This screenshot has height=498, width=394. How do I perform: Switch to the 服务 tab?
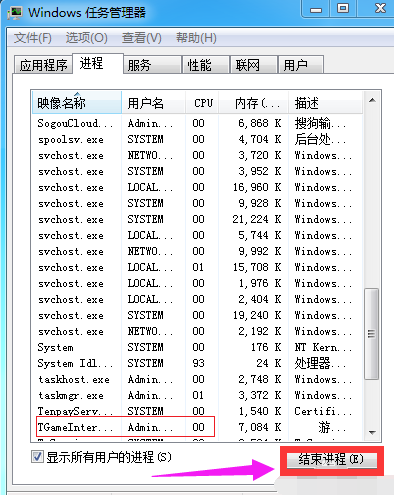[152, 65]
